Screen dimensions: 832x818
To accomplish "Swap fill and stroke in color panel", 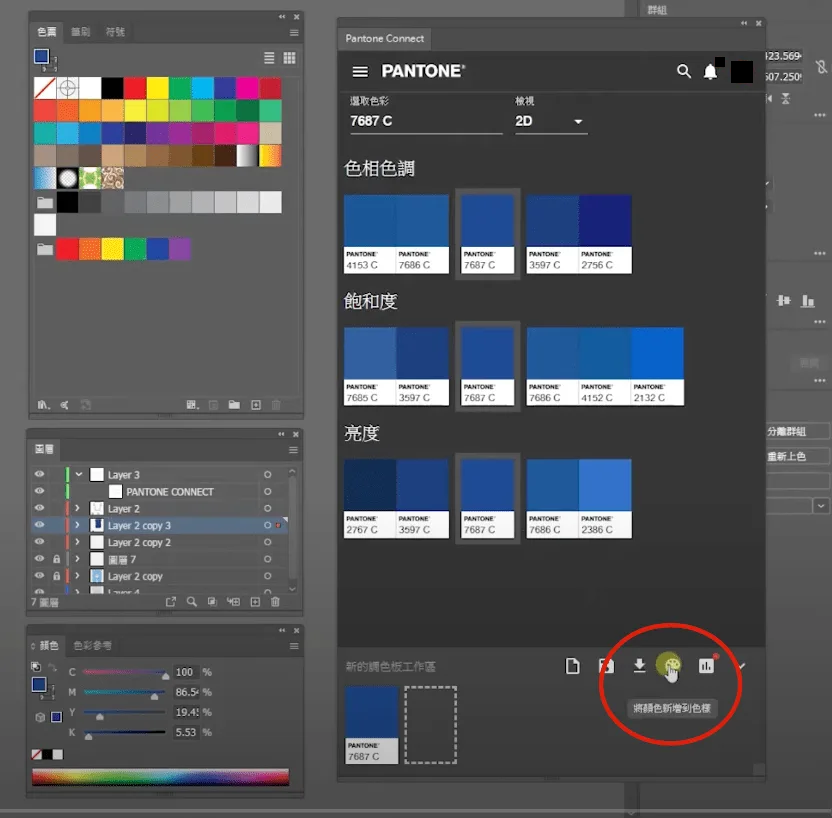I will coord(53,667).
